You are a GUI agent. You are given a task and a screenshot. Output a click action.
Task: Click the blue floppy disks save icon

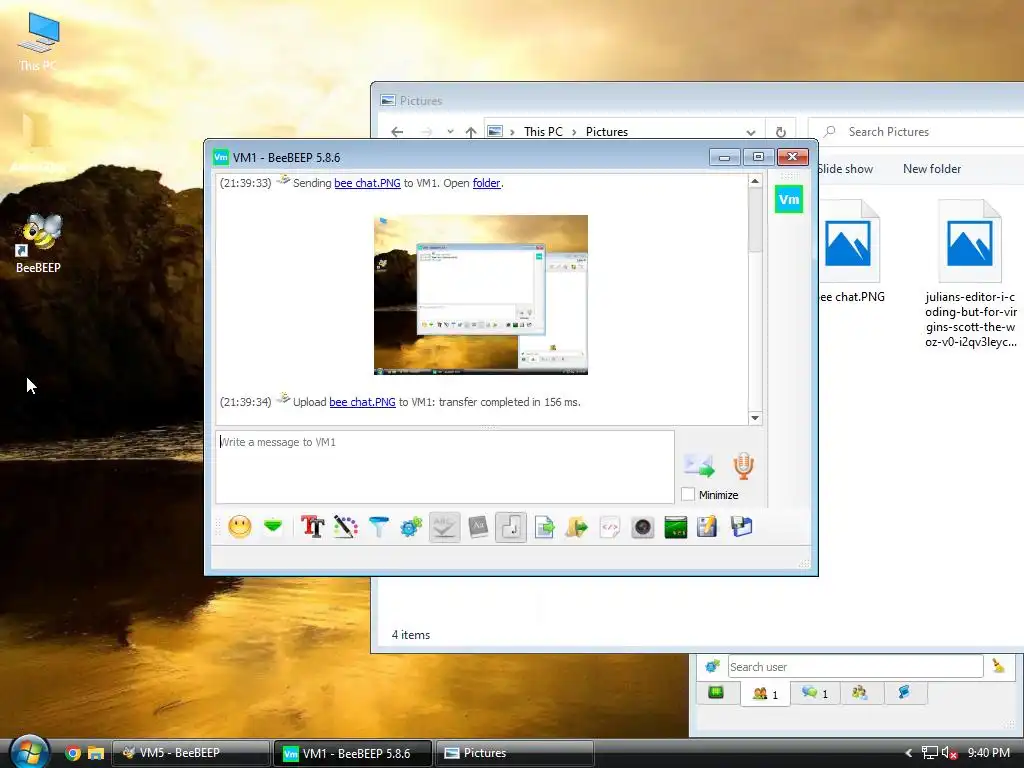(741, 526)
